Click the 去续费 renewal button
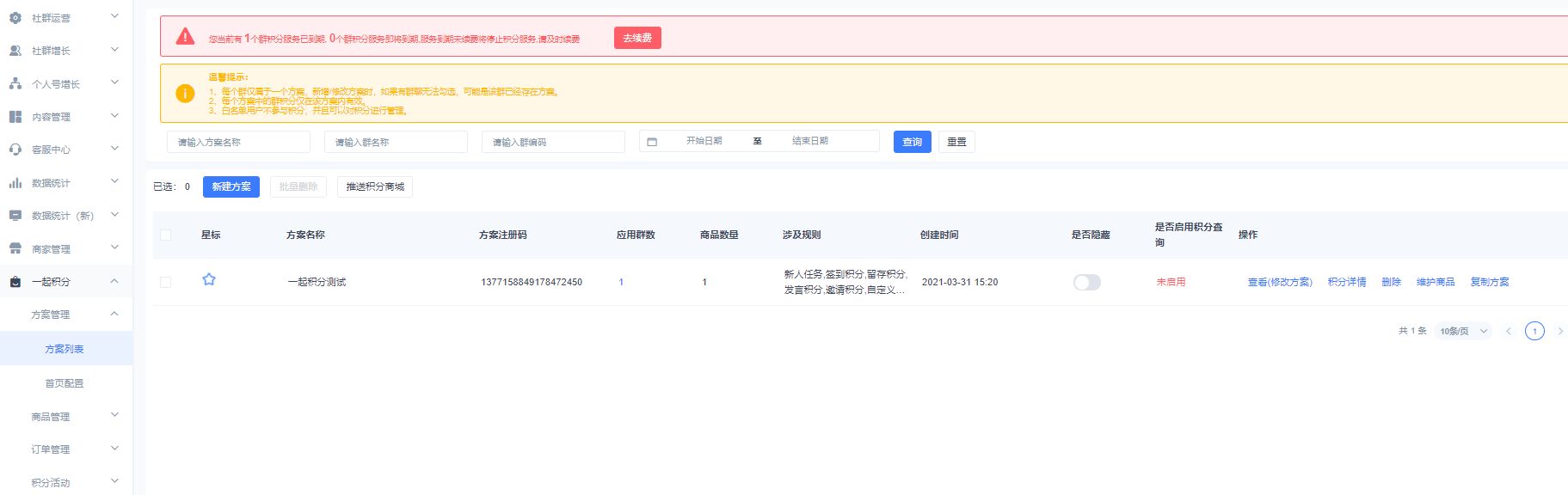Viewport: 1568px width, 495px height. [637, 38]
